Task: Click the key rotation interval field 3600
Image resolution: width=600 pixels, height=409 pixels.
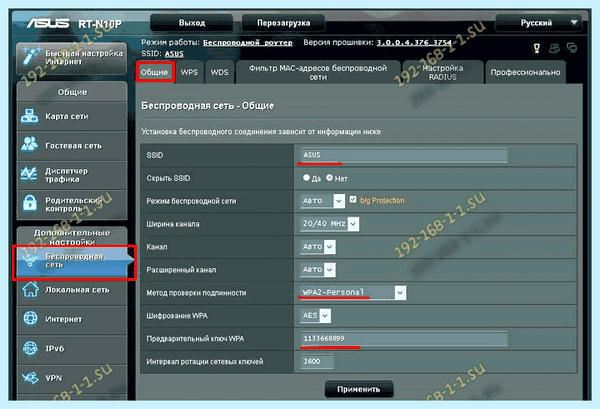Action: [x=317, y=362]
